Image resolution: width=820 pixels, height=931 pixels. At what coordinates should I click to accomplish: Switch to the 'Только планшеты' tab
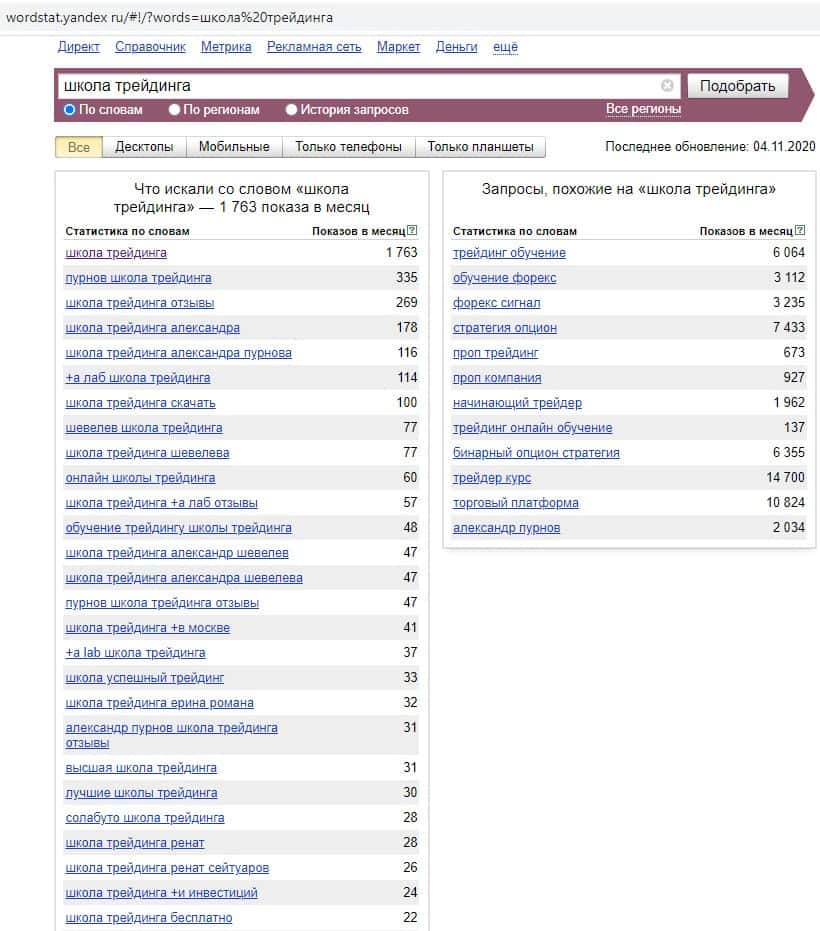tap(480, 147)
